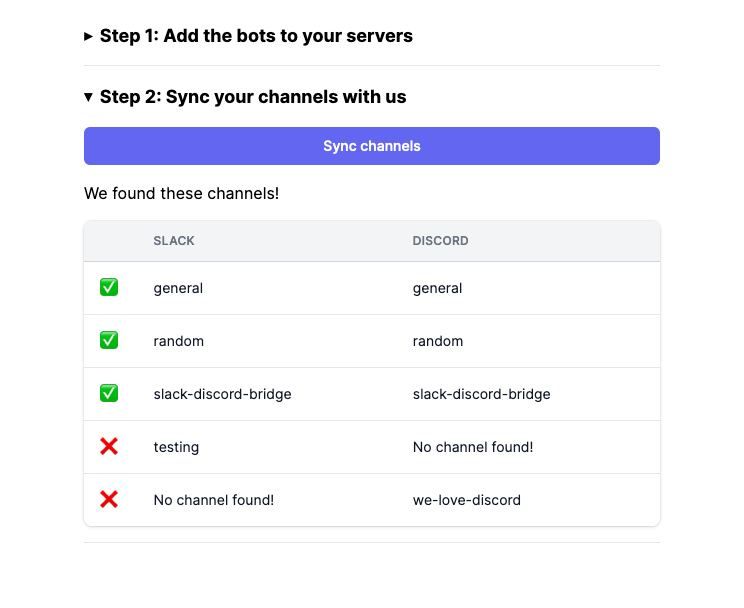The image size is (744, 608).
Task: Collapse Step 2: Sync your channels
Action: point(252,97)
